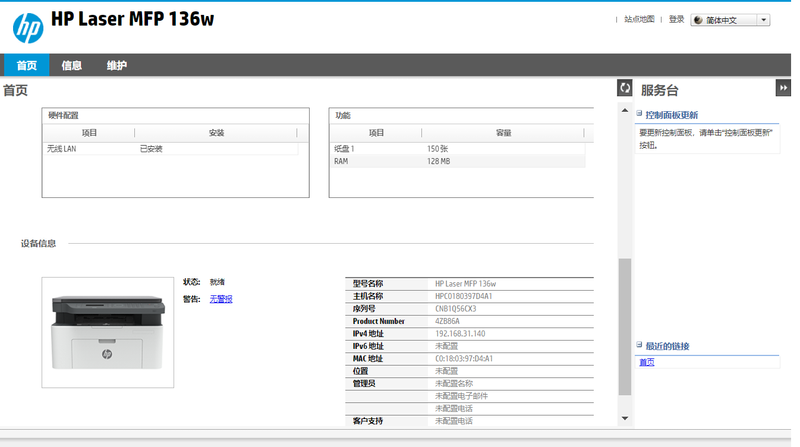Click the IPv6 地址 label
This screenshot has width=800, height=447.
point(368,346)
